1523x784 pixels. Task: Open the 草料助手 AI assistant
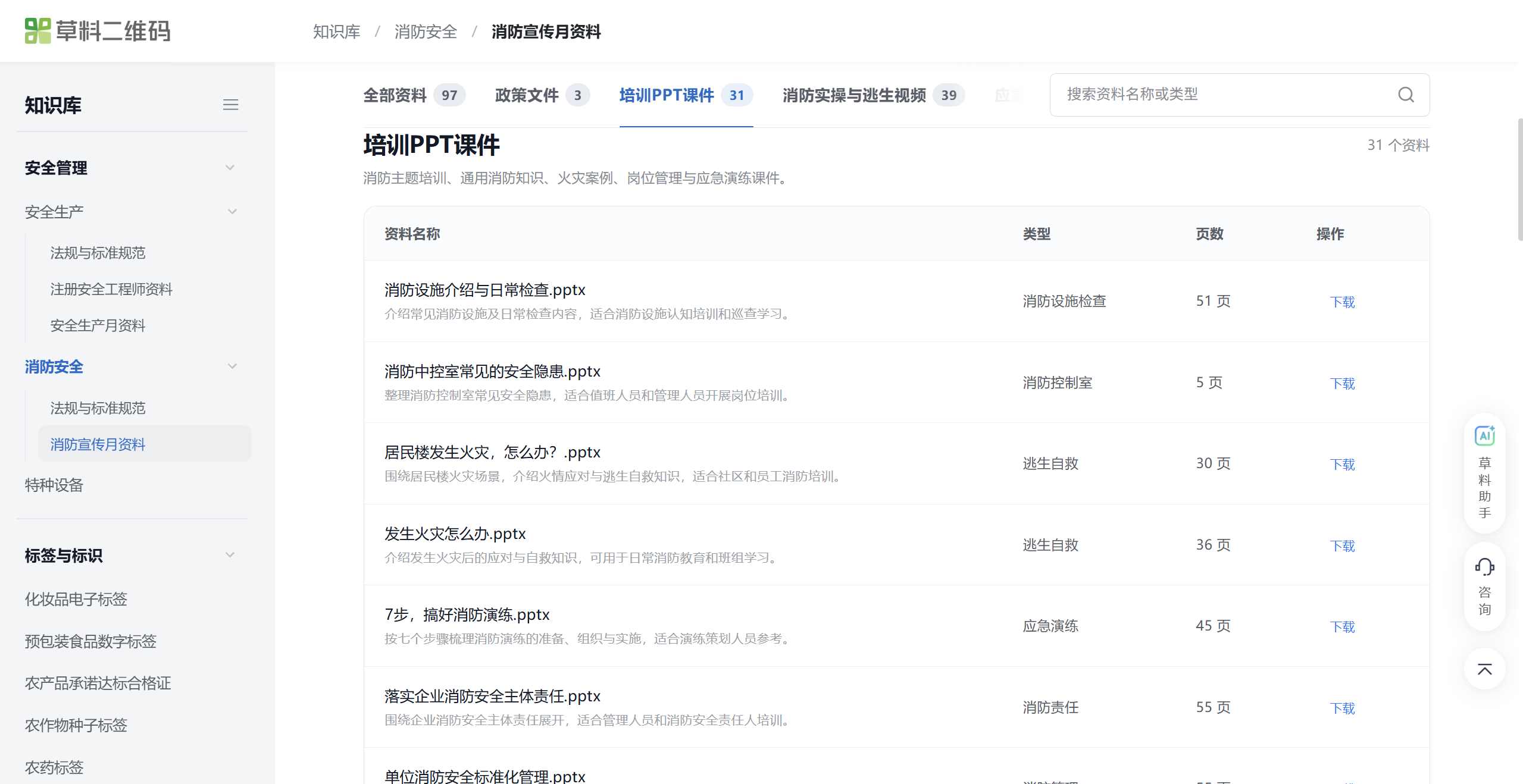1484,472
